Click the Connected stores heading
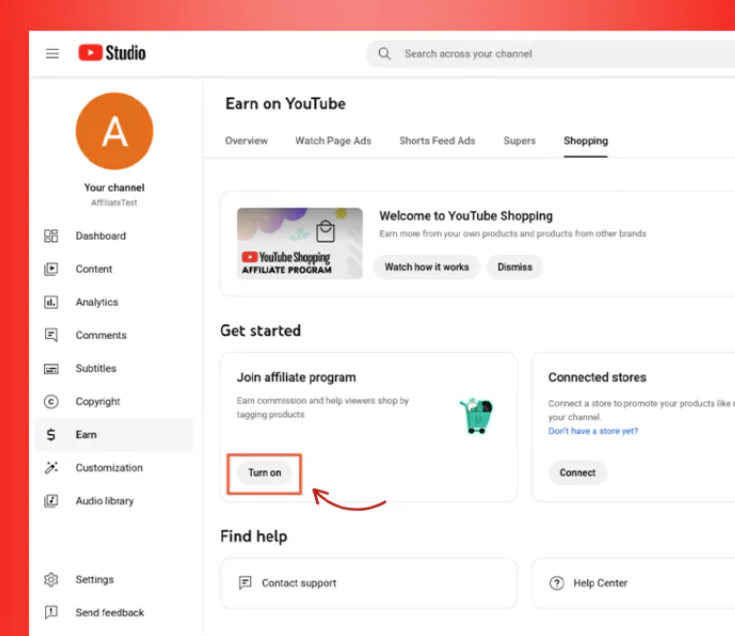The image size is (735, 636). click(597, 378)
